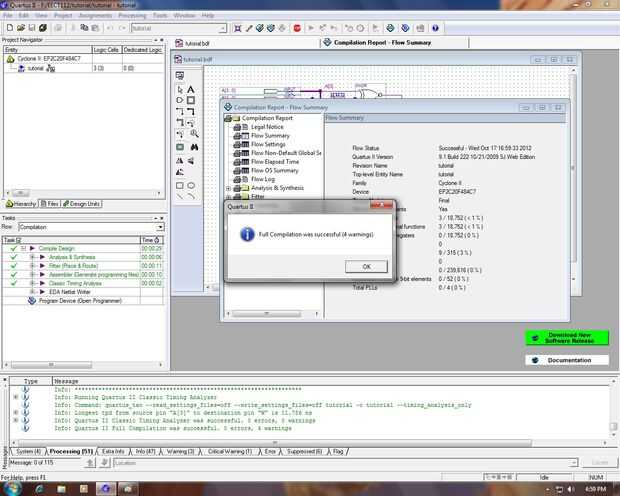Click the blue Help icon in toolbar

click(x=435, y=28)
